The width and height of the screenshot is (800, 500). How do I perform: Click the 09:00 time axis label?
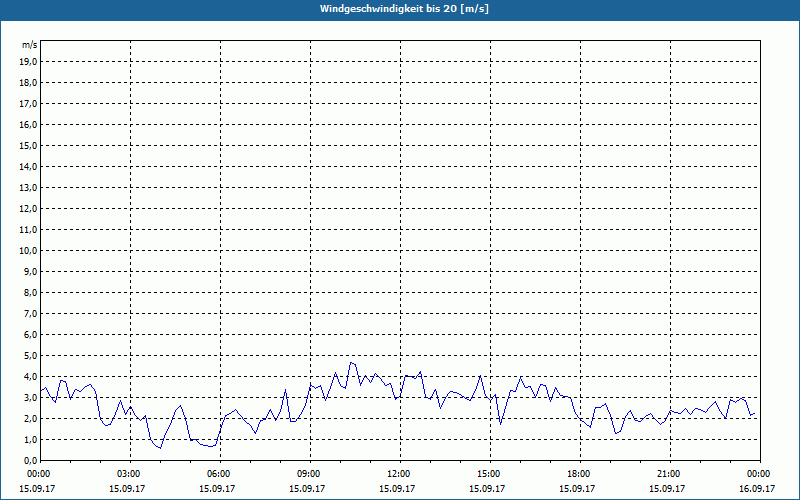[x=310, y=474]
